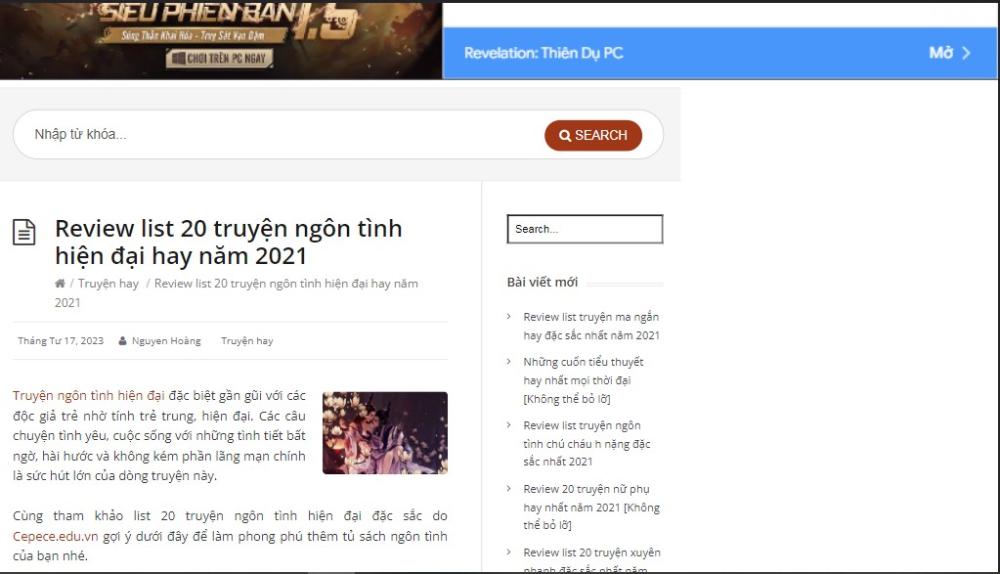
Task: Open the Revelation: Thiên Dụ PC ad
Action: point(543,53)
